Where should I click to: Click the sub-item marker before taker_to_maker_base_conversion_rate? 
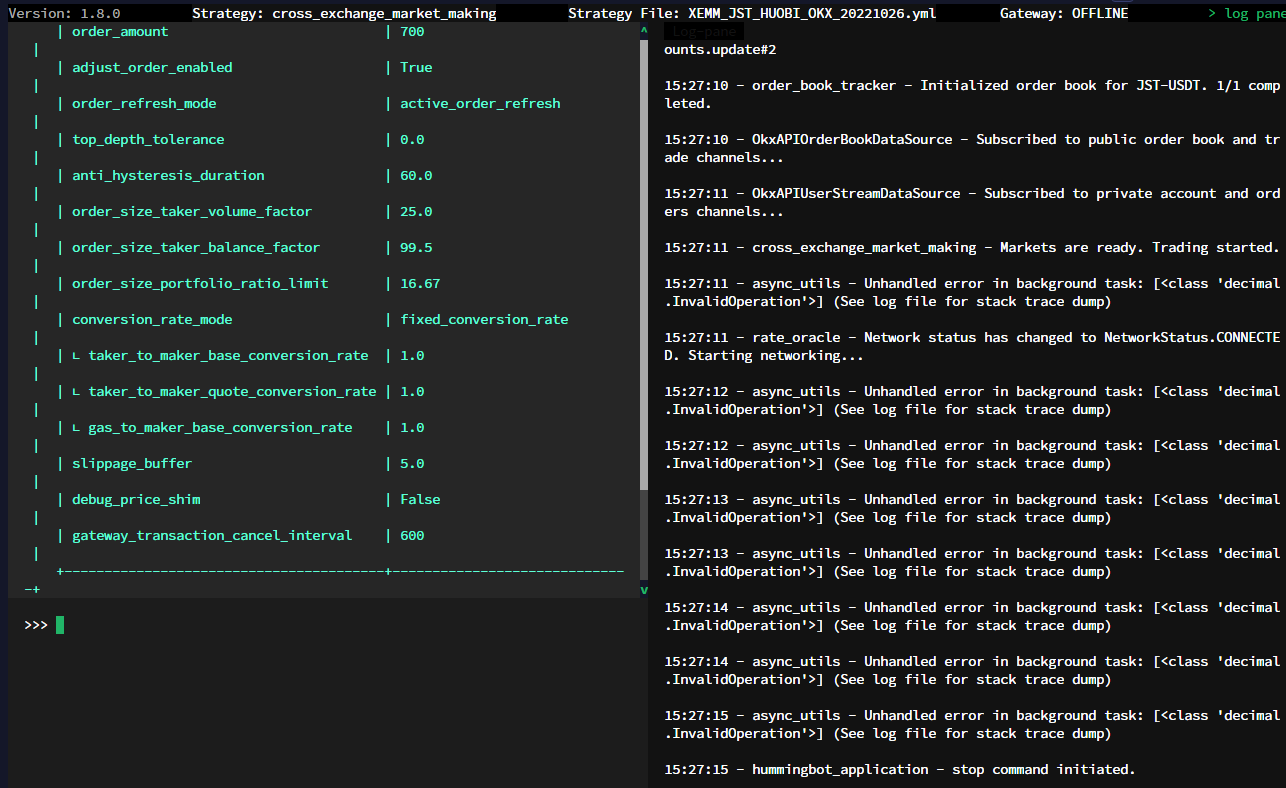78,355
